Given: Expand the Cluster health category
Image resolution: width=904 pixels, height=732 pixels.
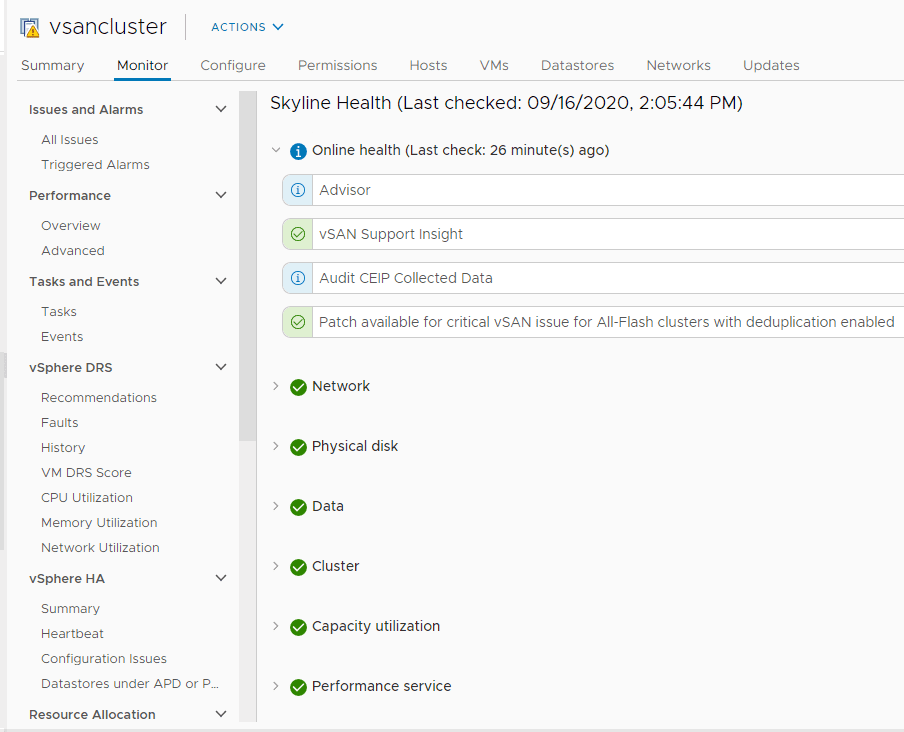Looking at the screenshot, I should [277, 566].
